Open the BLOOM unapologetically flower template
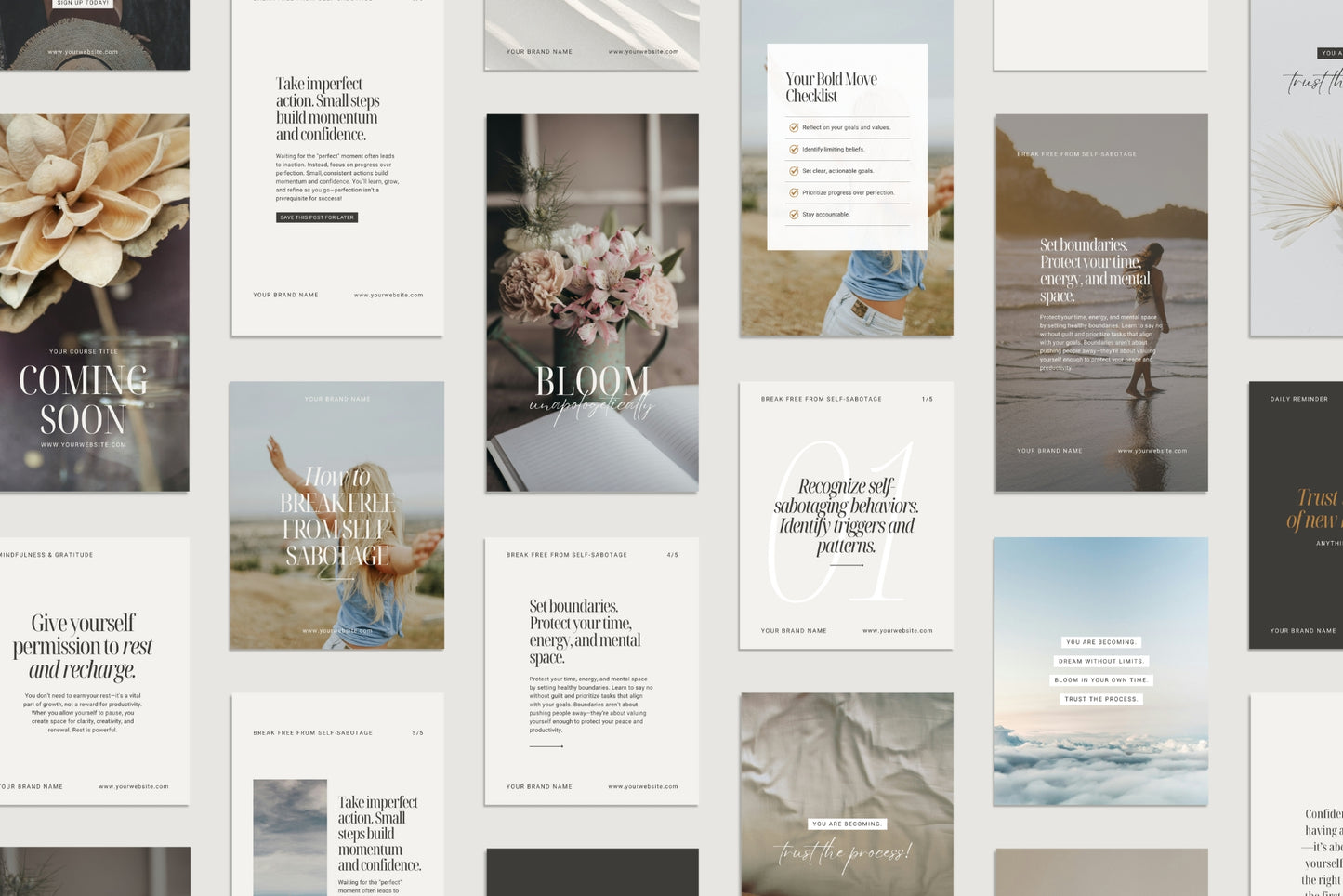1343x896 pixels. pos(592,302)
